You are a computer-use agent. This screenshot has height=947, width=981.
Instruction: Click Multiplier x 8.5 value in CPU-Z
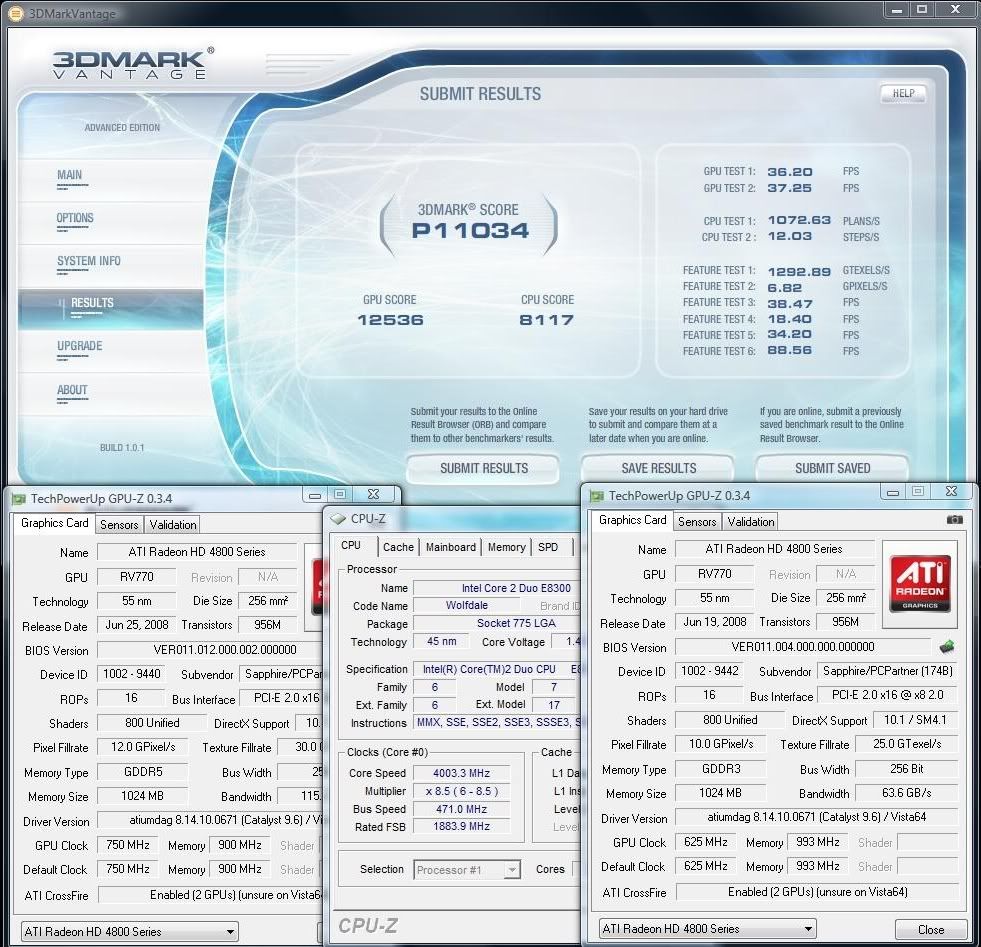[x=461, y=791]
